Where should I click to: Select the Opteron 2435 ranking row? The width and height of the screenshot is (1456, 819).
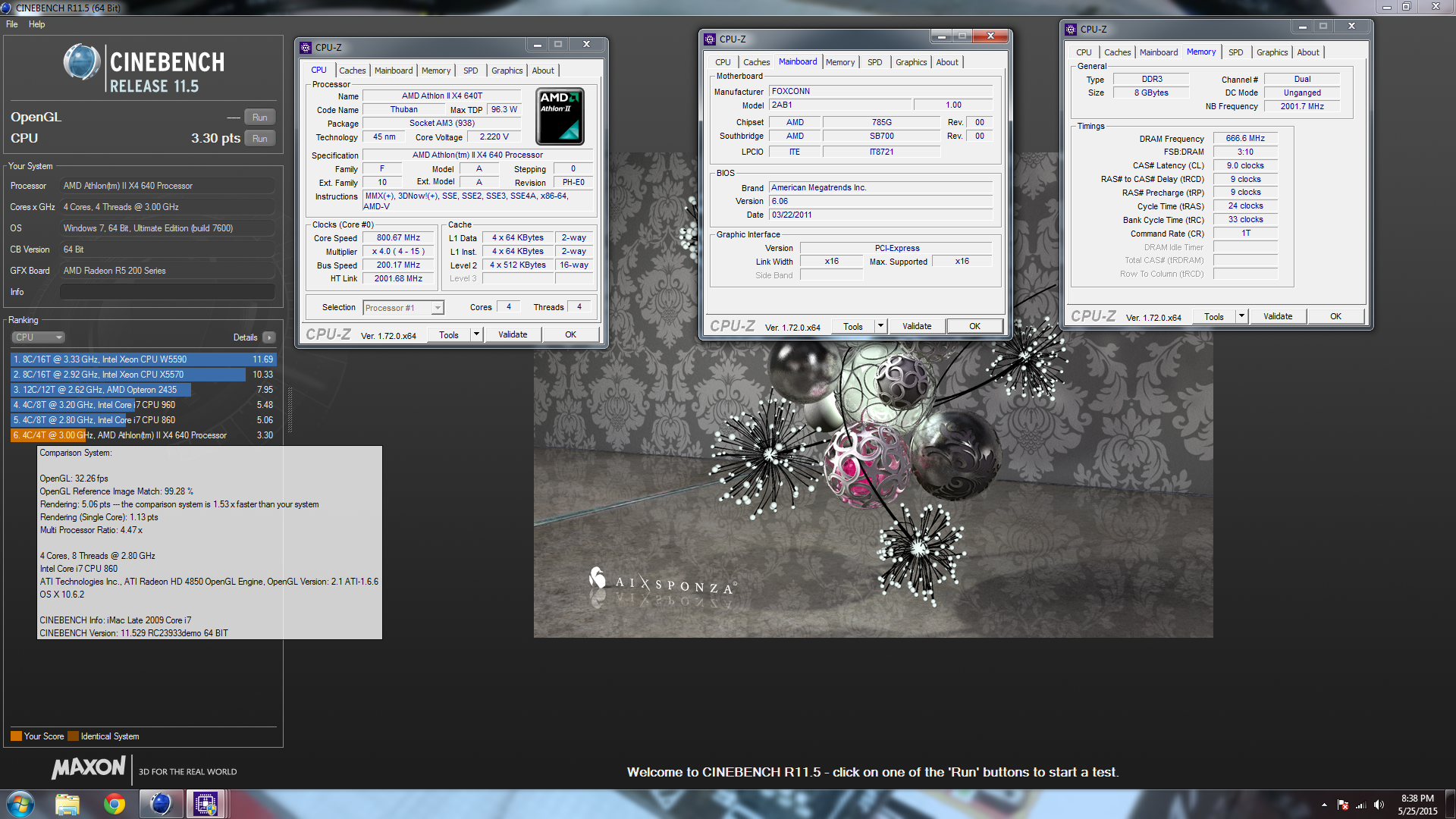pyautogui.click(x=143, y=390)
